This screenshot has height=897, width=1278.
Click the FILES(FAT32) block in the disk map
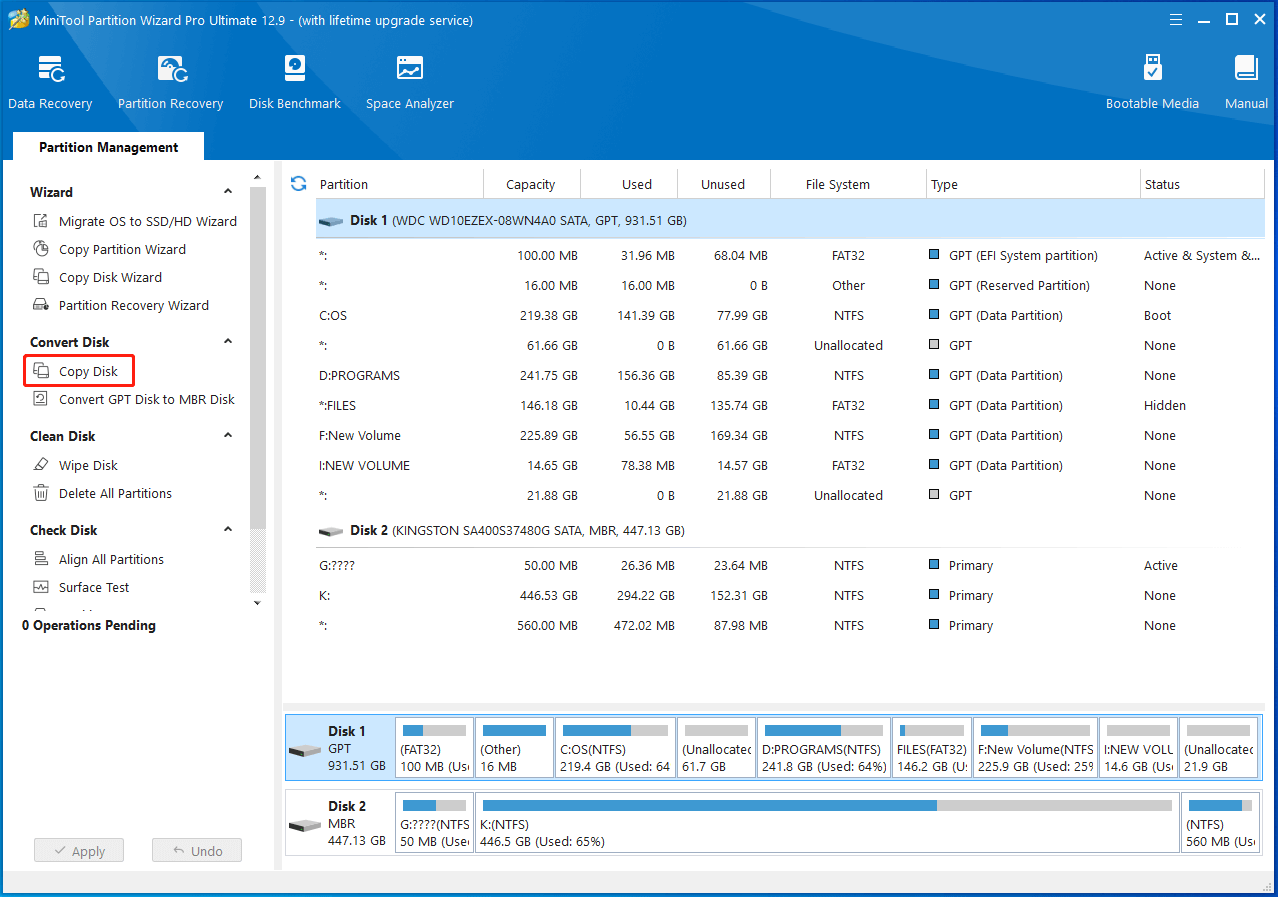[932, 747]
